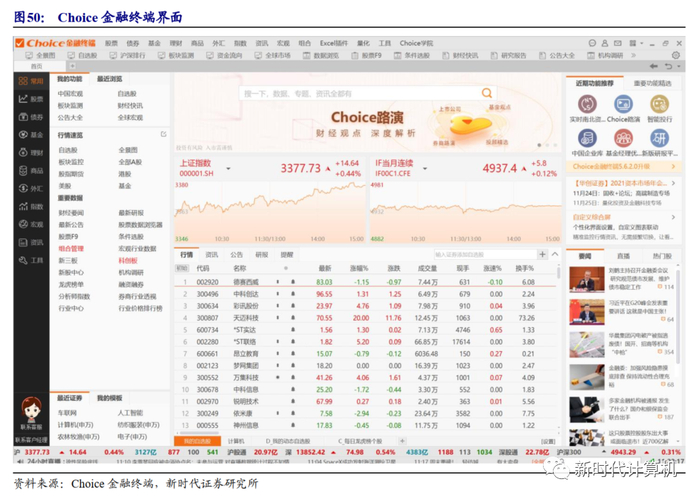Expand the Choice金融终端5.6.2.0升级 notice arrow
Image resolution: width=700 pixels, height=500 pixels.
674,167
